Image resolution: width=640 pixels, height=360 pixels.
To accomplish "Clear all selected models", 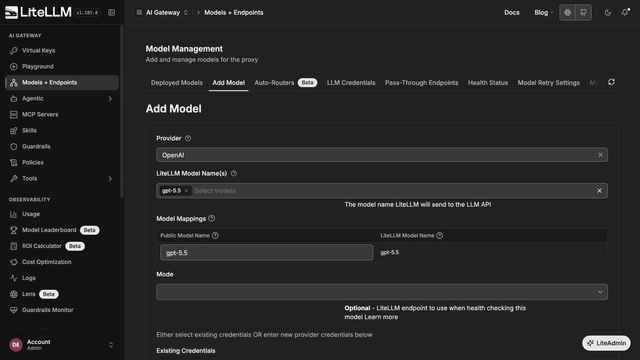I will point(599,191).
